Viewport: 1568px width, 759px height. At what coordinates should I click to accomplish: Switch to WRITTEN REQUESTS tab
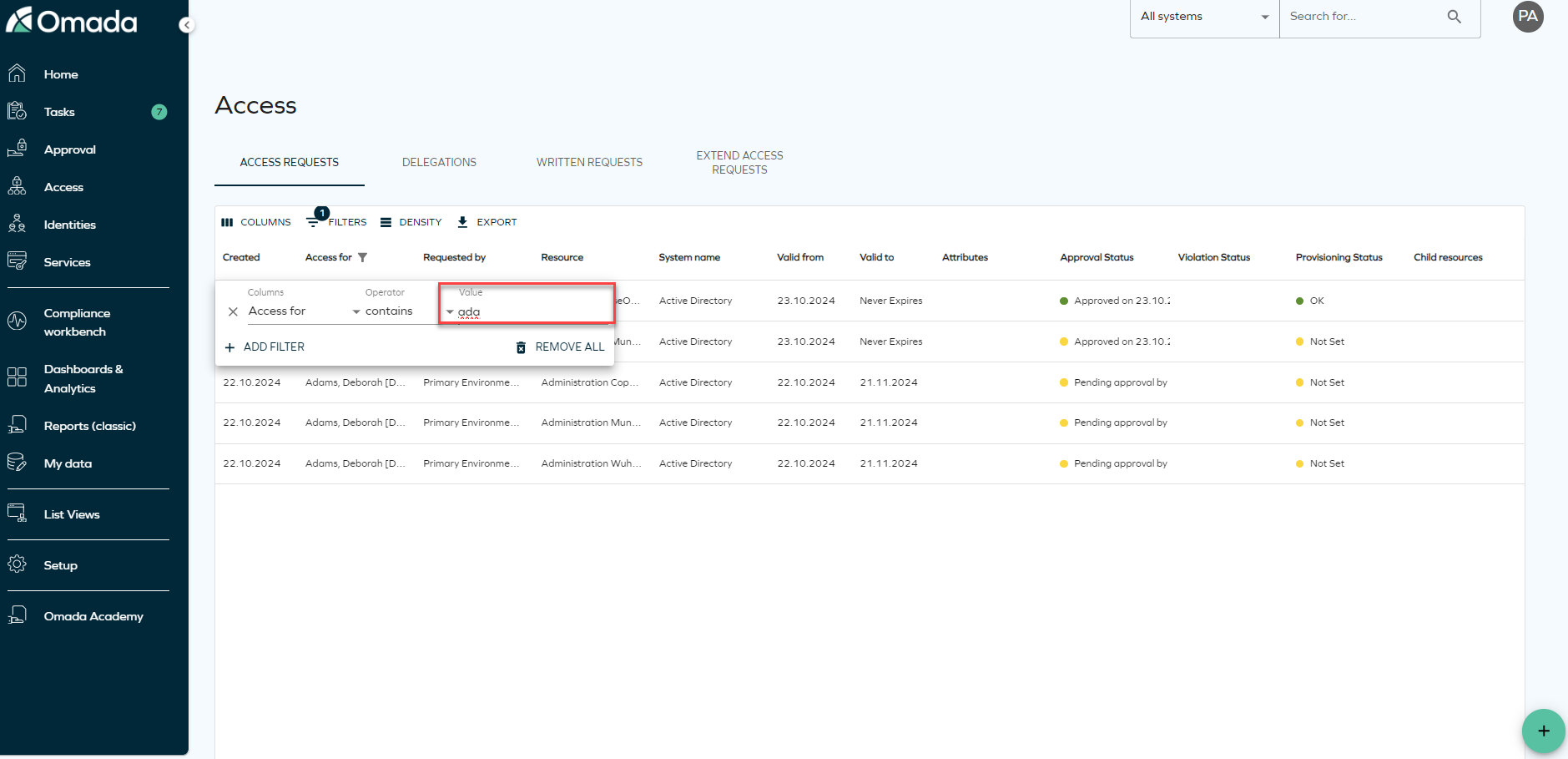[x=589, y=162]
